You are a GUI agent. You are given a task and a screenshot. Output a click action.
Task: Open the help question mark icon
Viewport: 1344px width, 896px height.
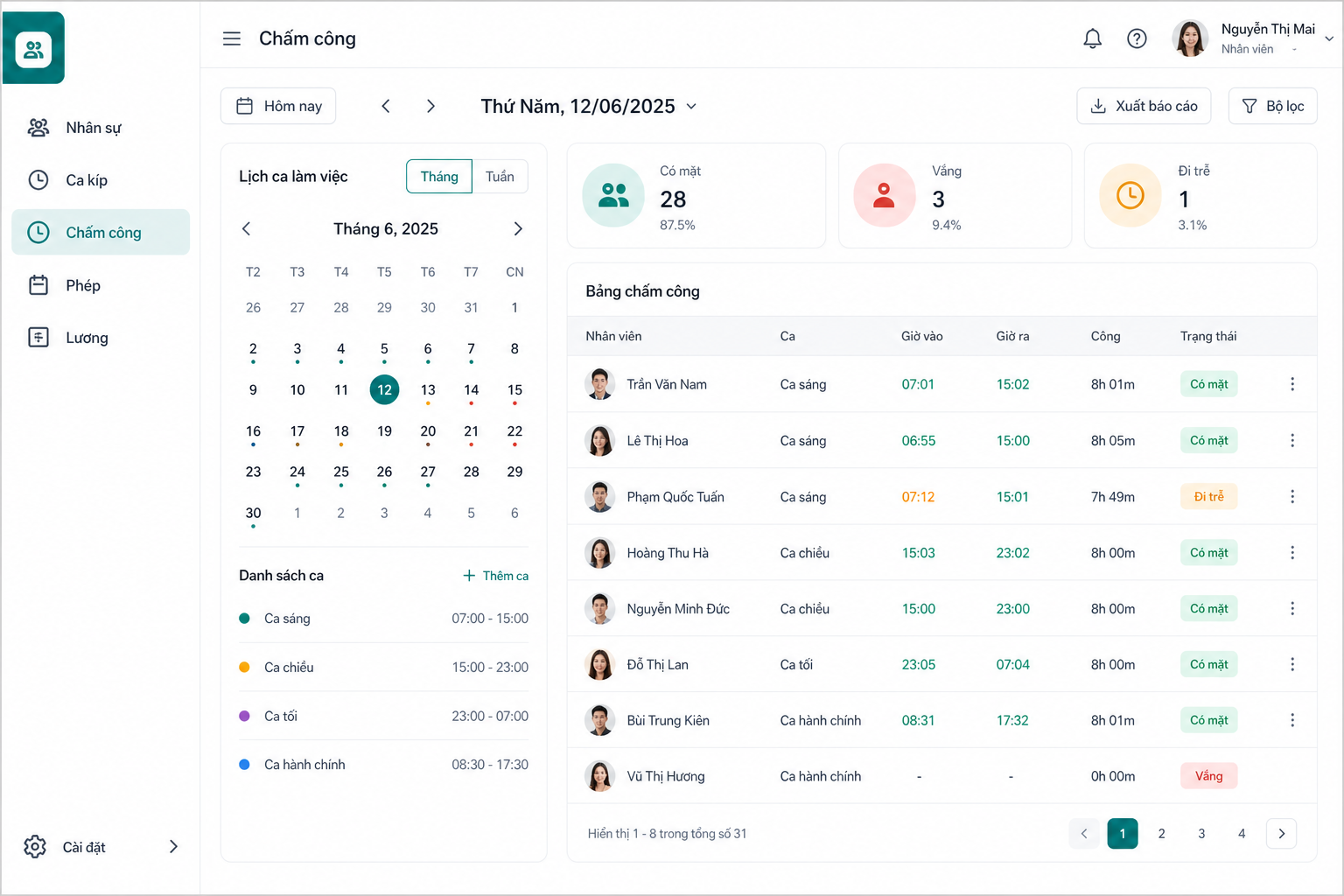click(x=1137, y=38)
